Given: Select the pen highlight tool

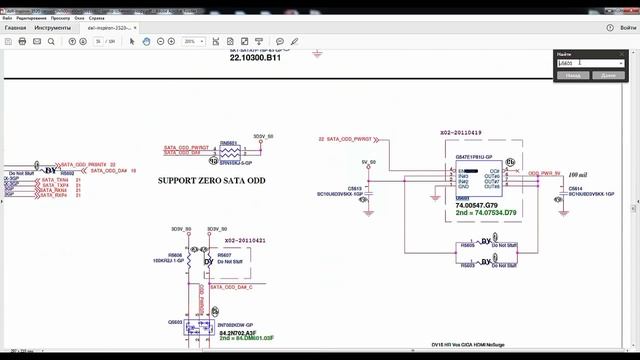Looking at the screenshot, I should tap(294, 42).
